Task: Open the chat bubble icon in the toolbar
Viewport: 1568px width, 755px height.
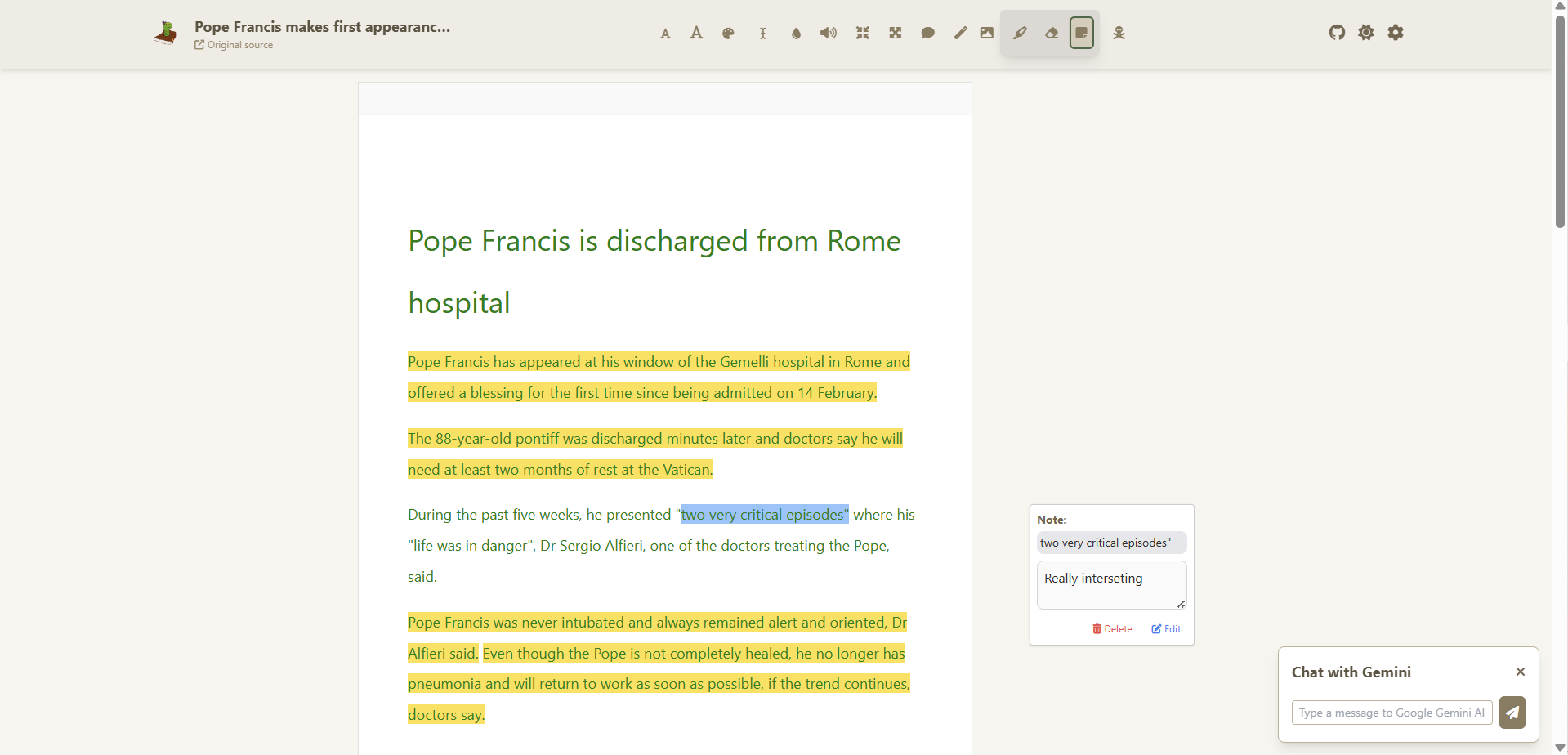Action: point(927,34)
